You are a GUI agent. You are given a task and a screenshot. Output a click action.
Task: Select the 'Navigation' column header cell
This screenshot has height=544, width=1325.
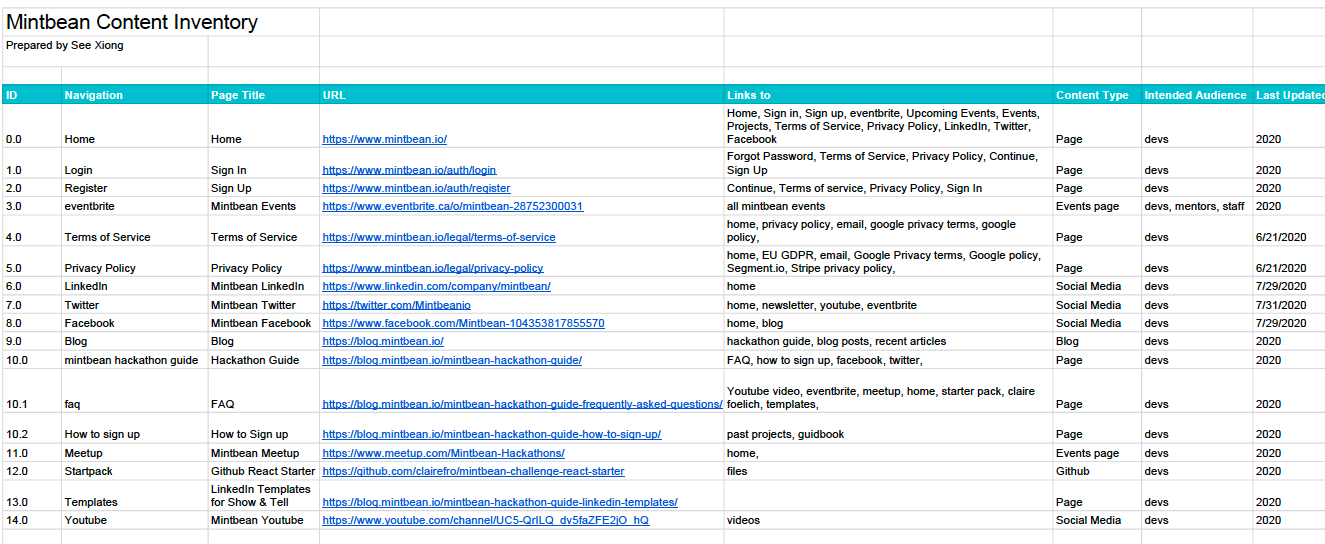pos(135,95)
